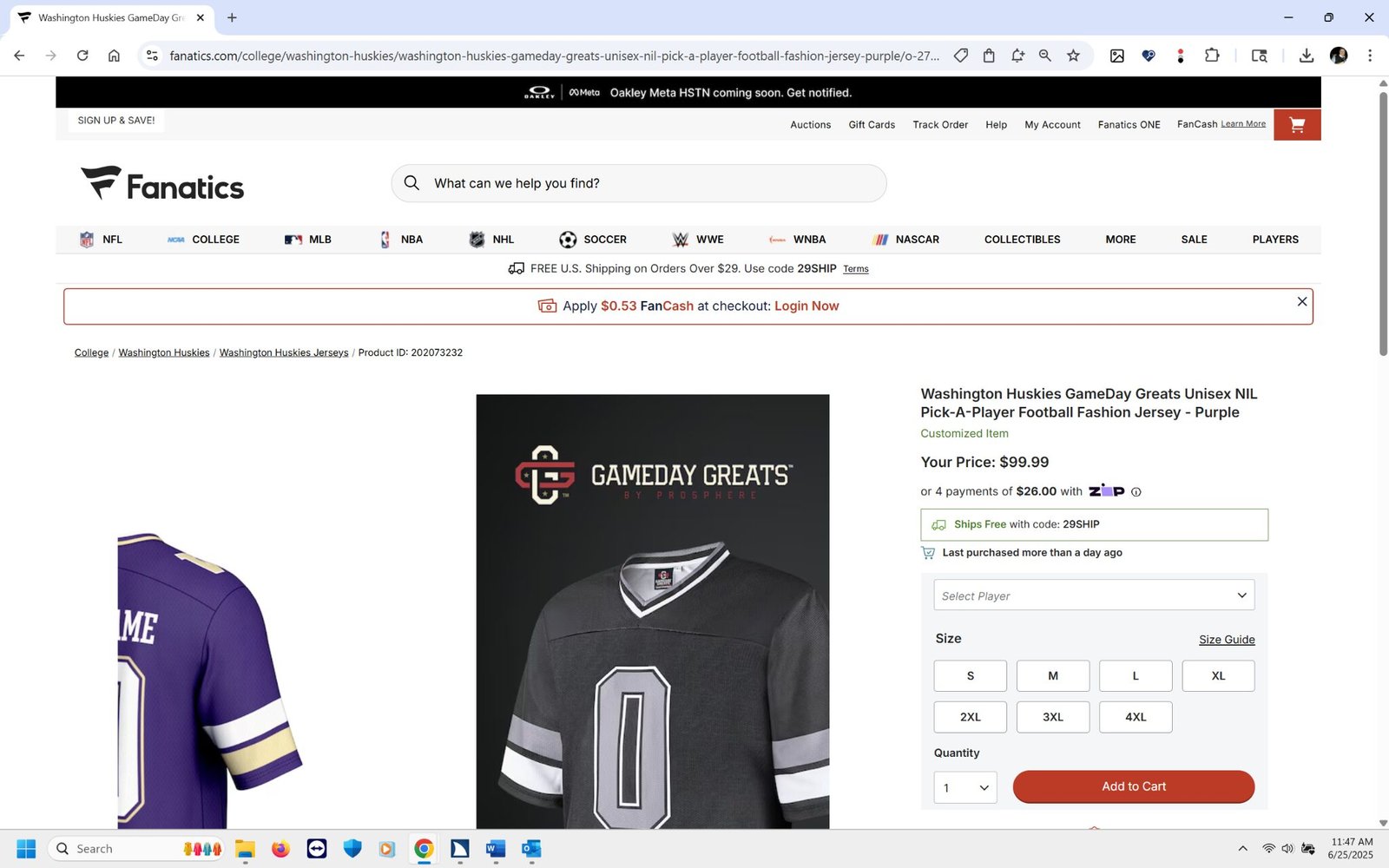Screen dimensions: 1389x868
Task: Open the Quantity dropdown
Action: pyautogui.click(x=965, y=787)
